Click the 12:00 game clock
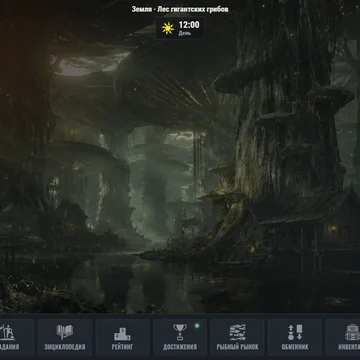 (x=189, y=25)
